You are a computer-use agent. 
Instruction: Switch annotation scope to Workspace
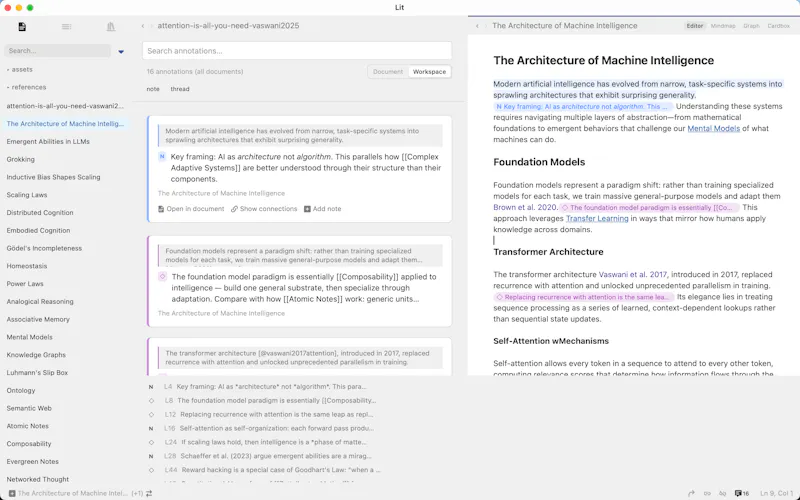[x=429, y=72]
